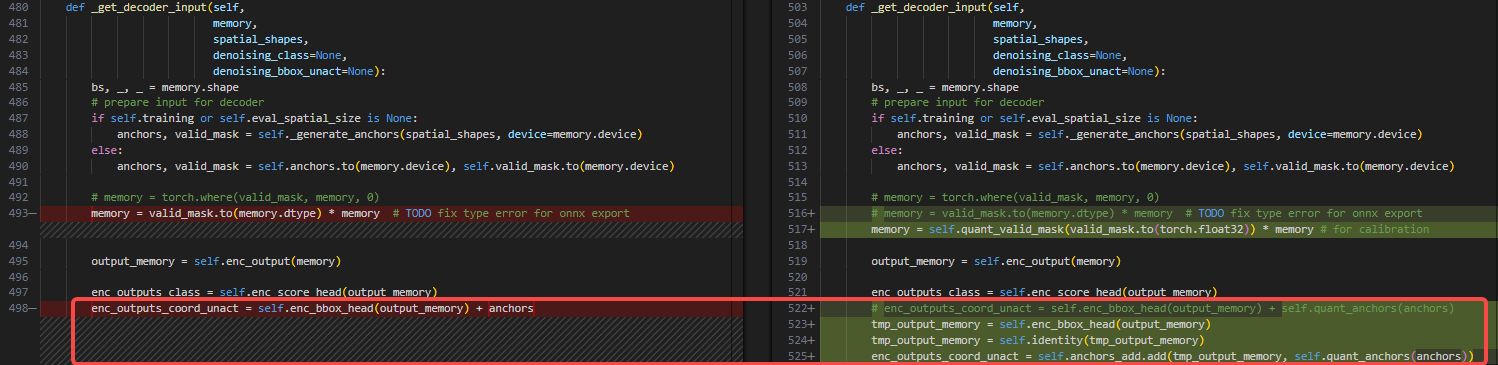Viewport: 1498px width, 365px height.
Task: Click 'self.identity(tmp_output_memory)' on line 524
Action: point(1101,340)
